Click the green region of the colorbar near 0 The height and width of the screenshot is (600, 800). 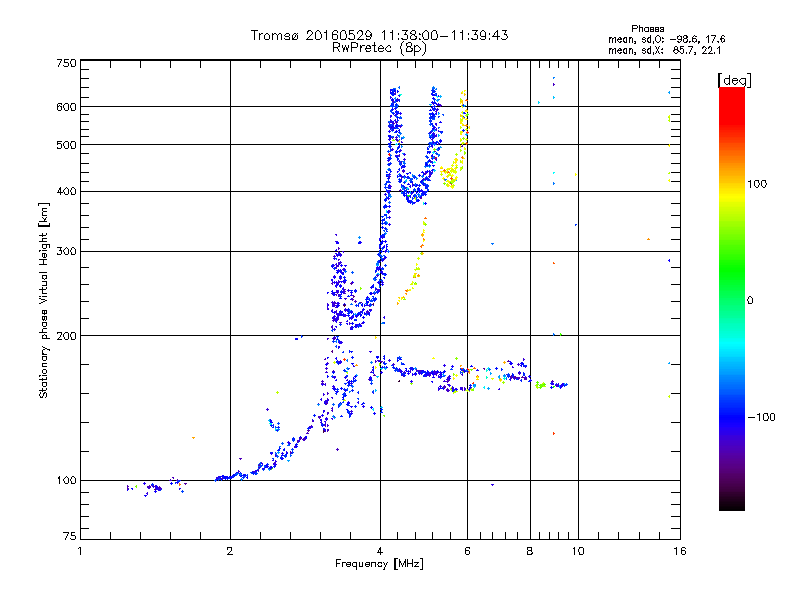[732, 286]
